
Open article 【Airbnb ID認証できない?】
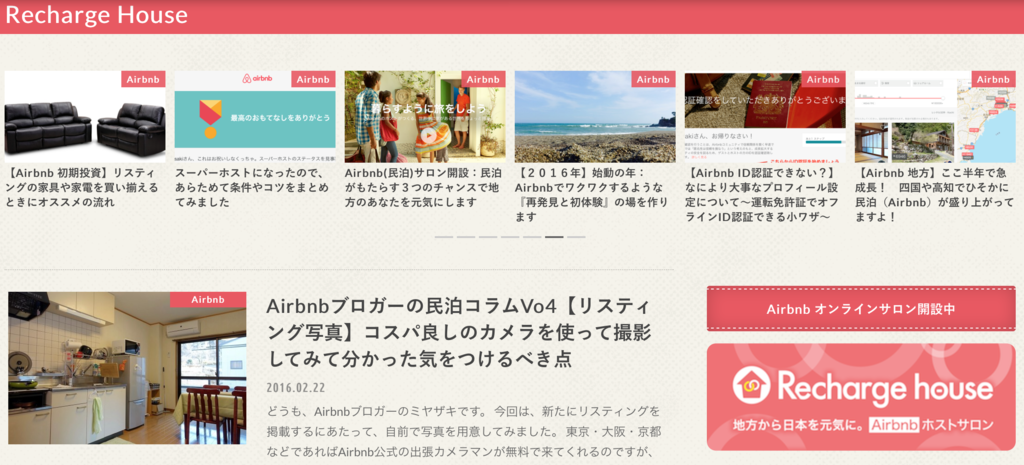pos(764,195)
